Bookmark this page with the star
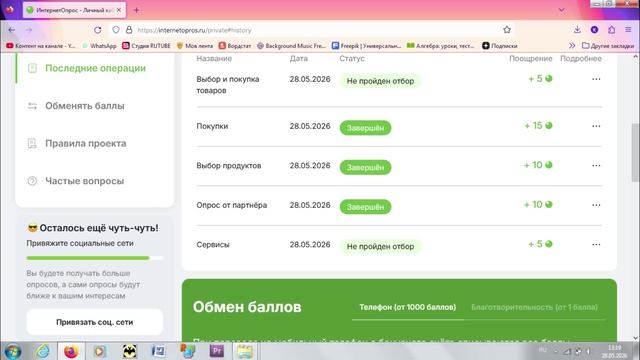The width and height of the screenshot is (640, 360). tap(507, 30)
